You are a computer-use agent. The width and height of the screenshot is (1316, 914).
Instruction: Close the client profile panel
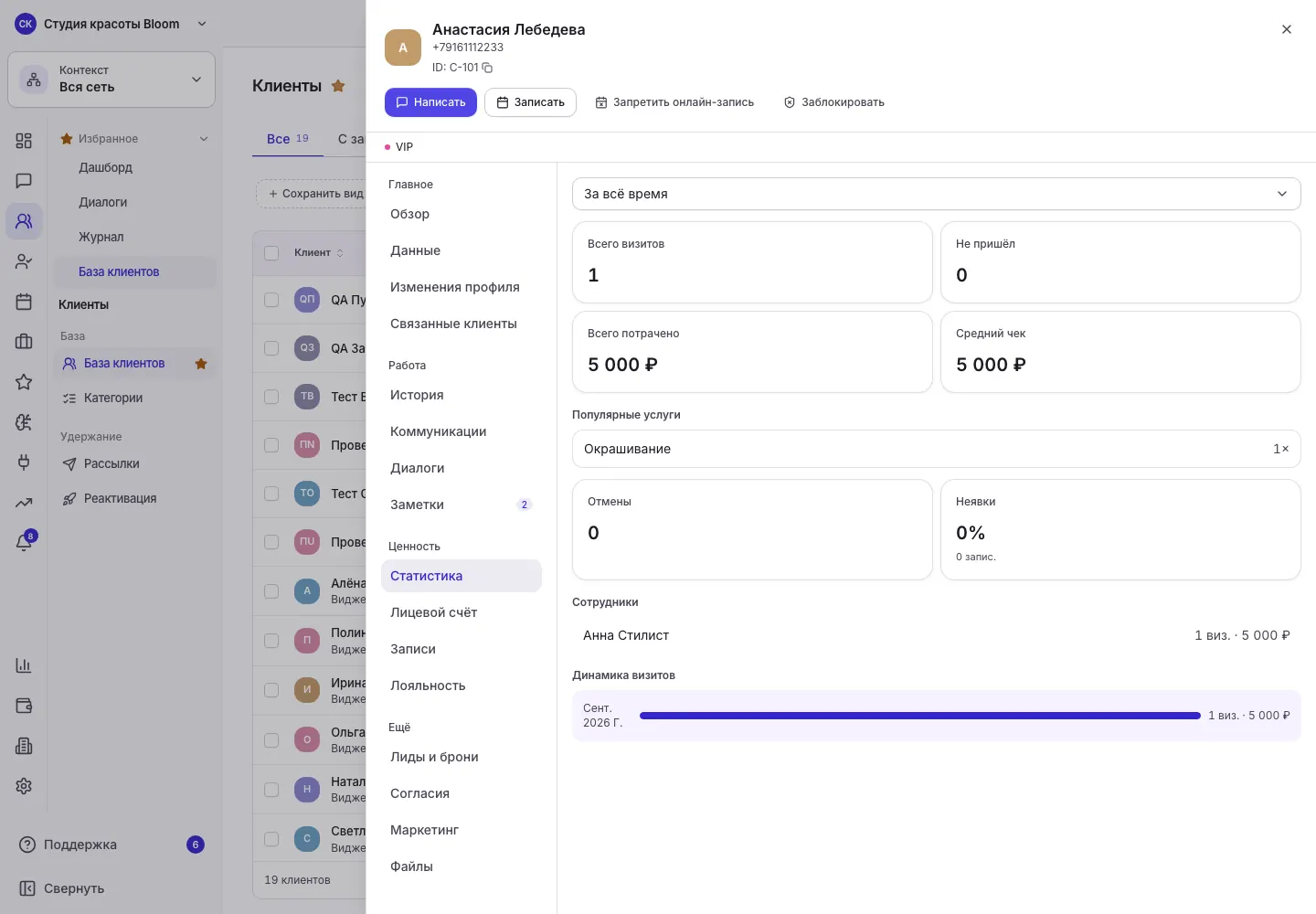(1286, 29)
